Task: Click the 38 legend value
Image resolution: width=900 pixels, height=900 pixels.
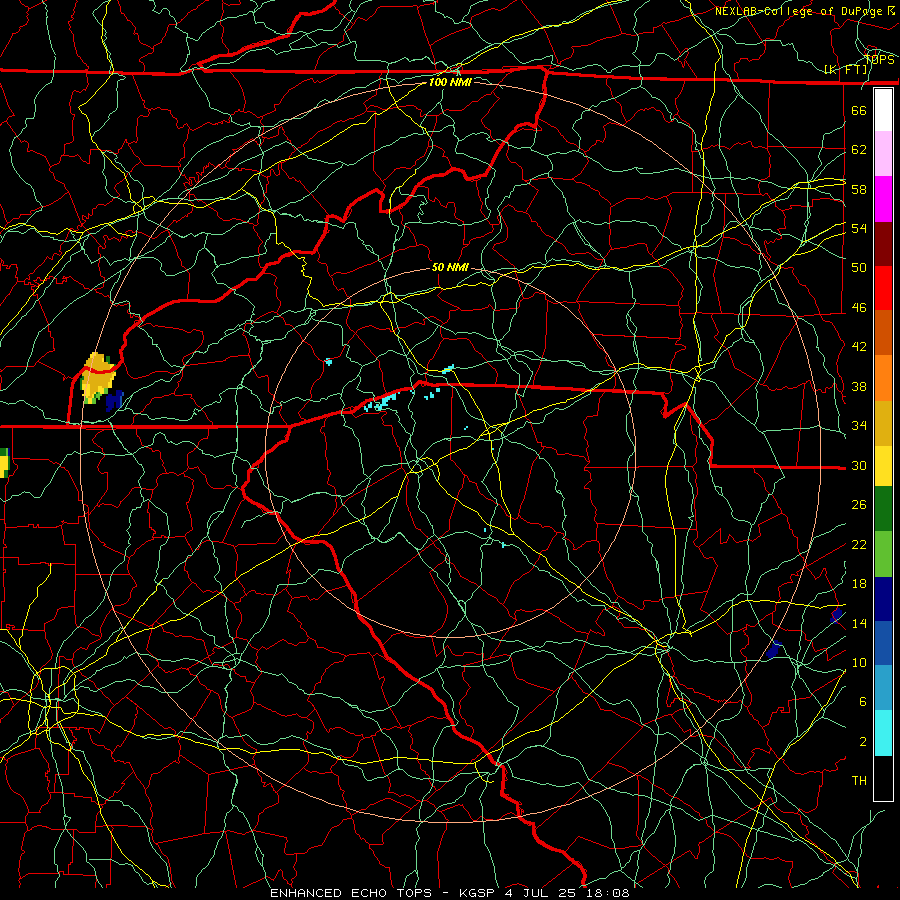Action: tap(859, 386)
